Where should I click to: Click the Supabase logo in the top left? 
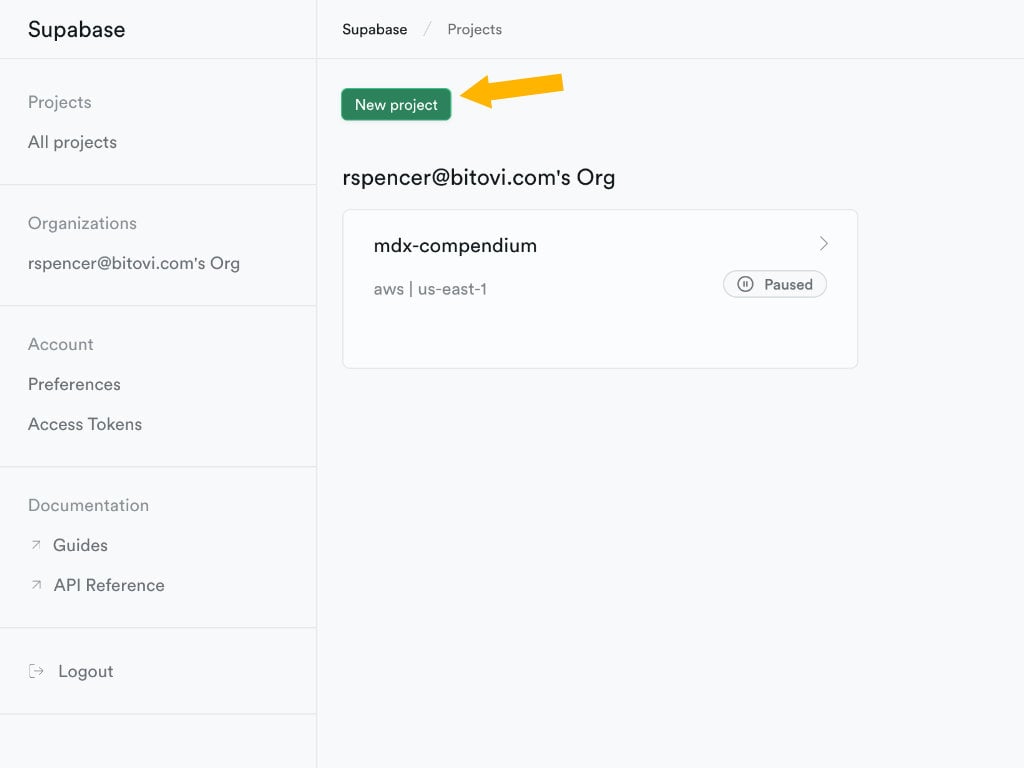click(x=75, y=29)
